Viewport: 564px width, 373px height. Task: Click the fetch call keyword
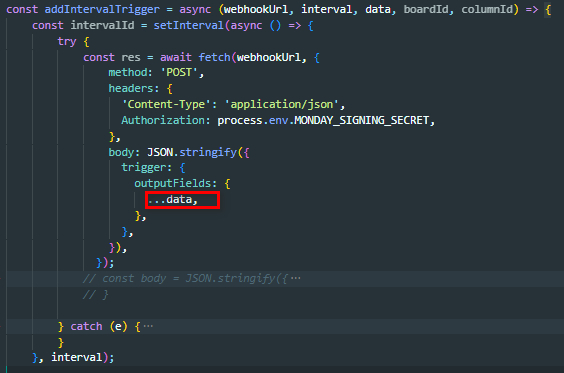[214, 57]
